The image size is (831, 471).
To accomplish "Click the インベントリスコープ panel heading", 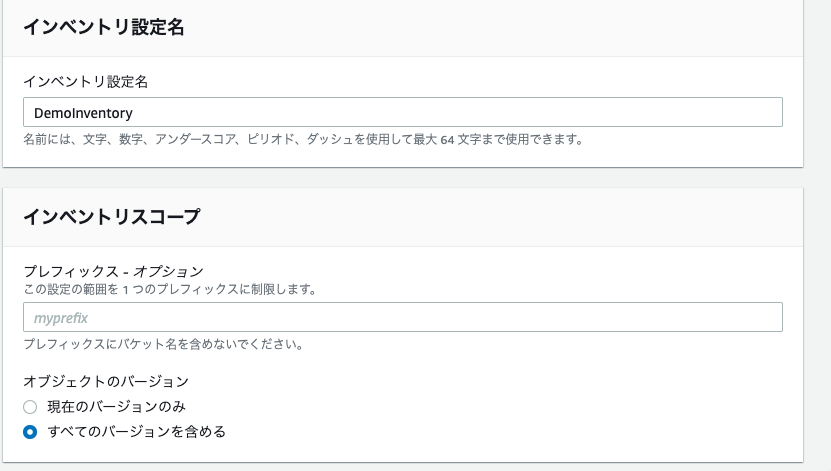I will pos(112,216).
